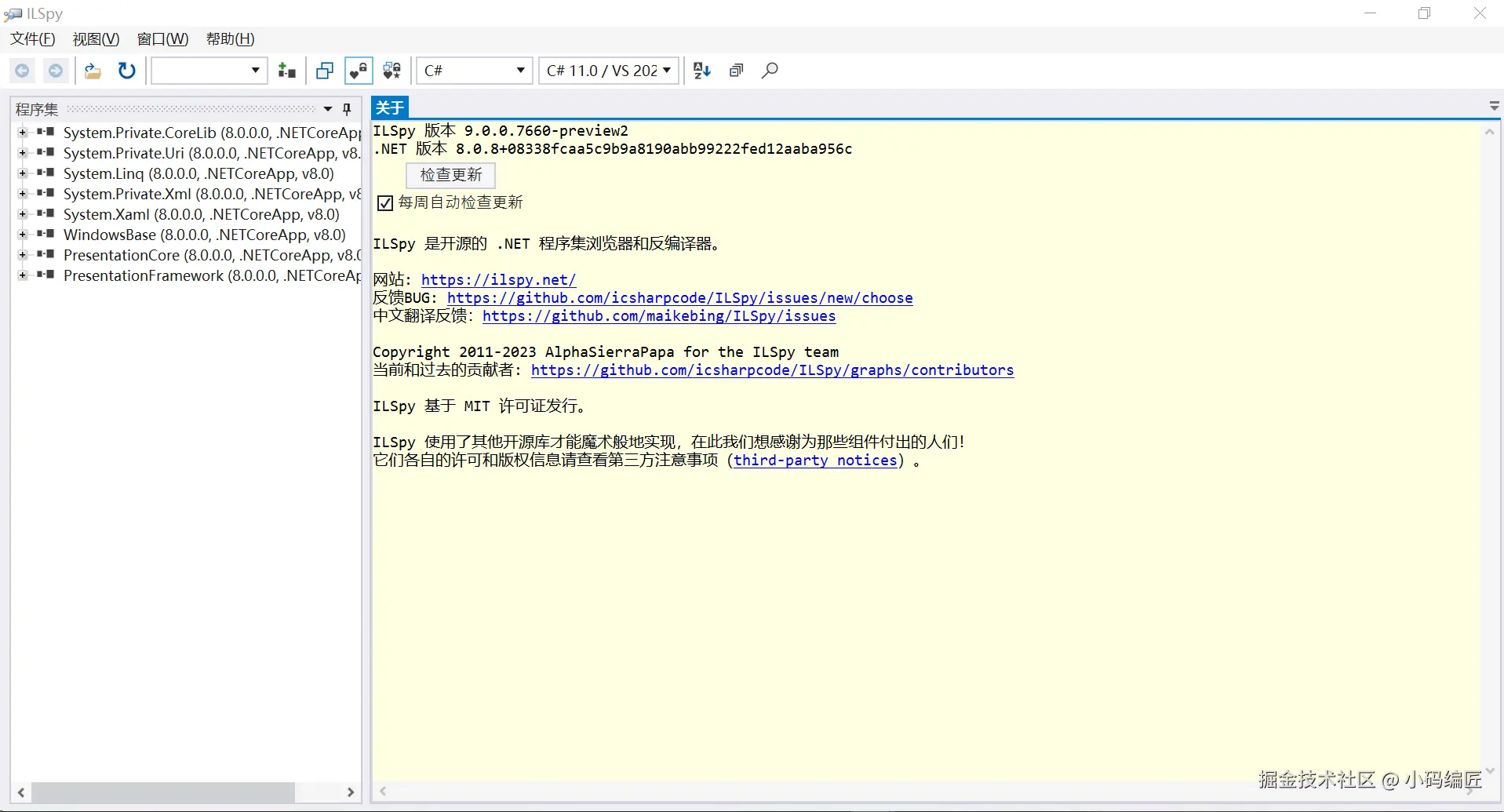Select PresentationCore (8.0.0.0) tree row
1504x812 pixels.
[212, 255]
